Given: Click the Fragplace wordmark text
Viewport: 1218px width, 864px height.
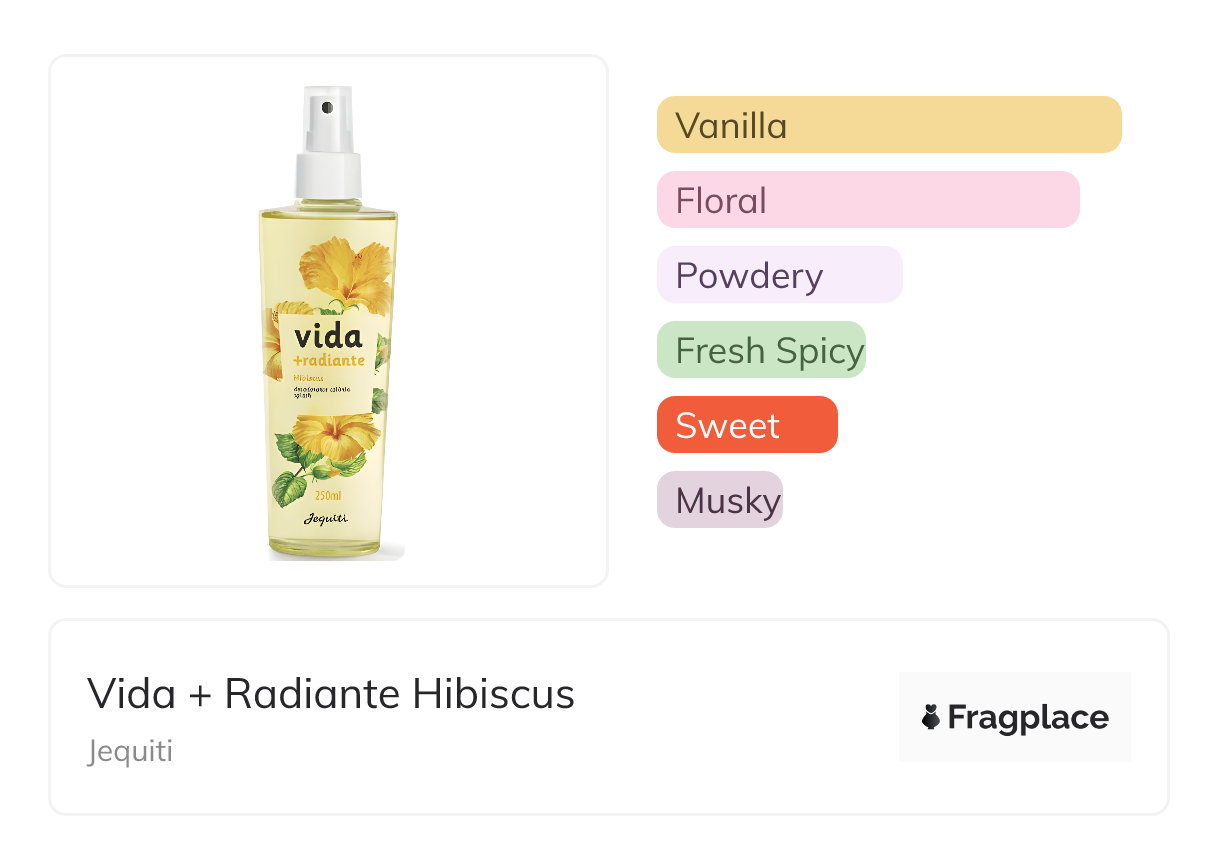Looking at the screenshot, I should [1027, 717].
